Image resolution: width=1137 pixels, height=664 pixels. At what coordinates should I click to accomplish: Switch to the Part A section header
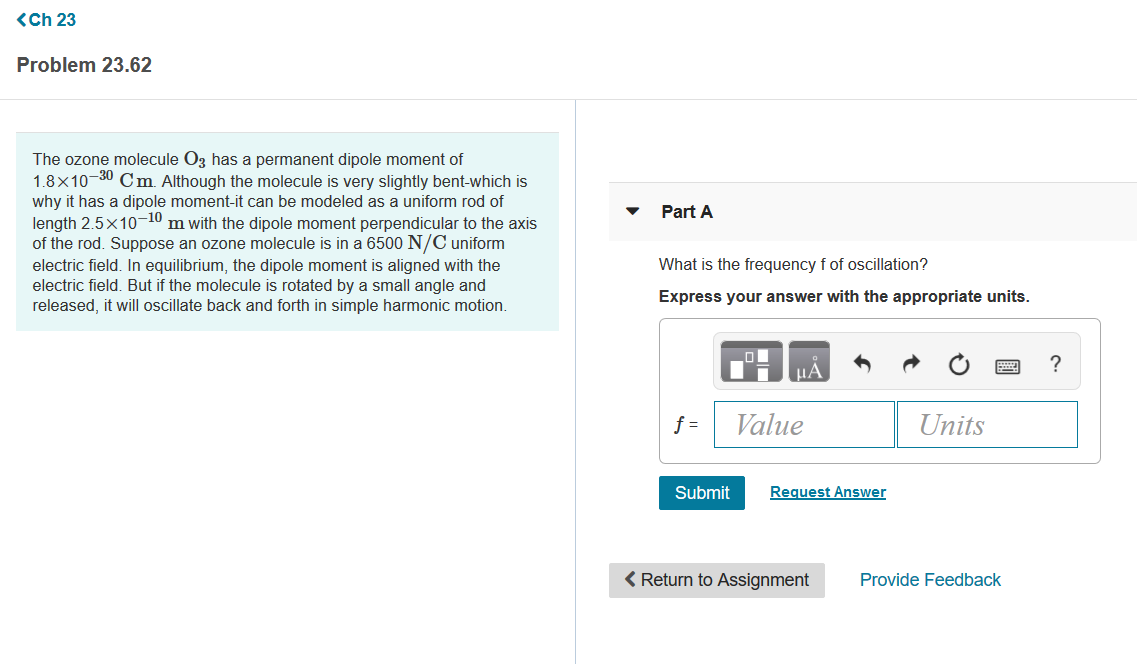tap(687, 211)
